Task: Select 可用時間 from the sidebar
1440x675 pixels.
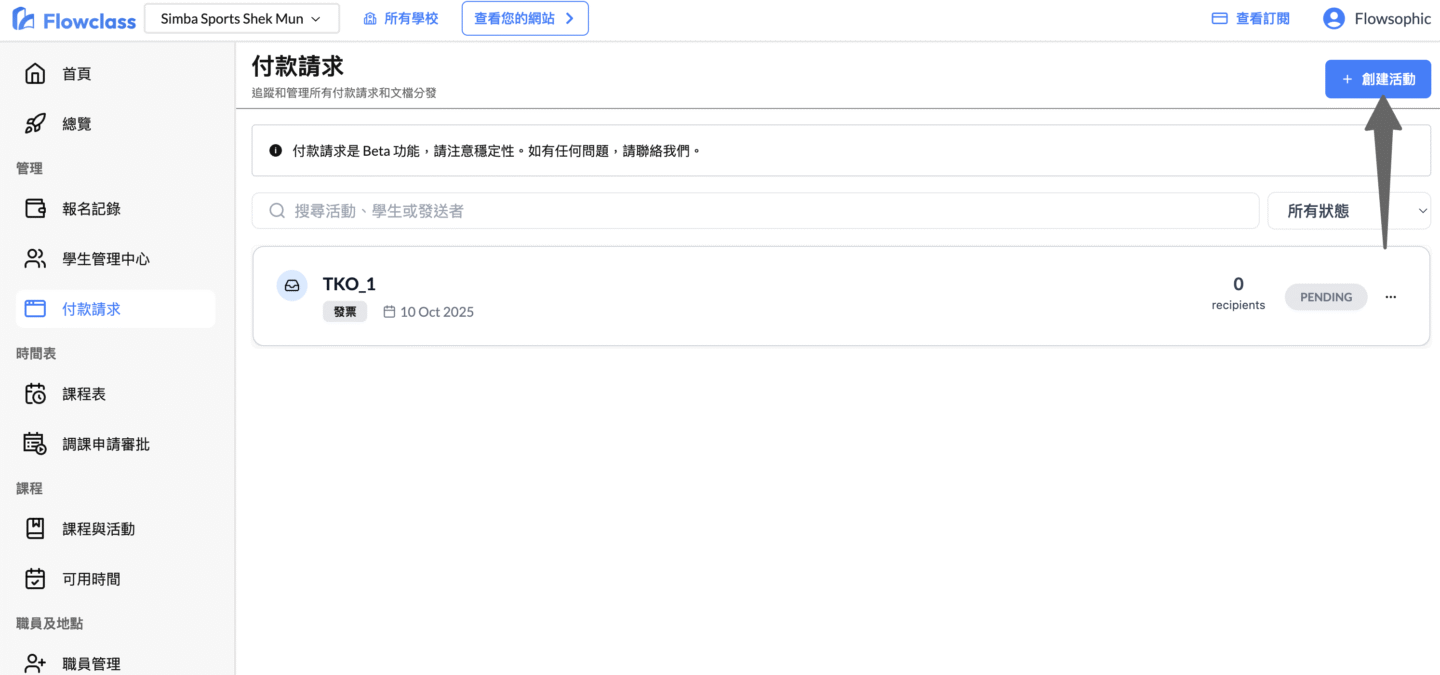Action: [91, 579]
